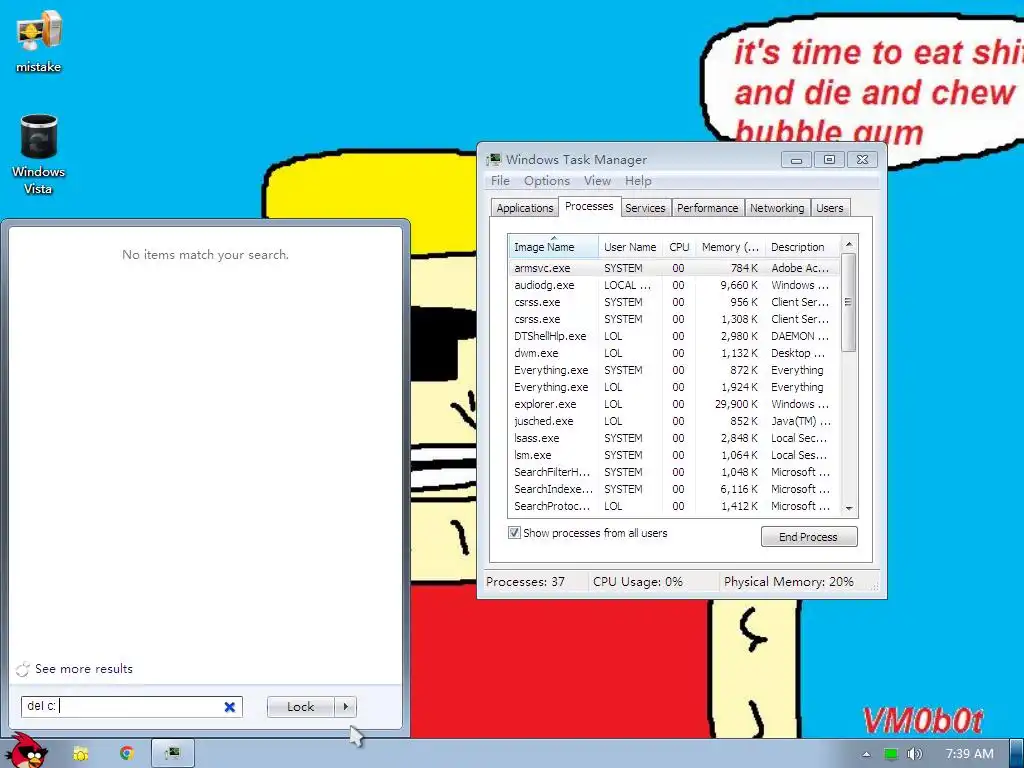1024x768 pixels.
Task: Click the scrollbar up arrow in process list
Action: [849, 244]
